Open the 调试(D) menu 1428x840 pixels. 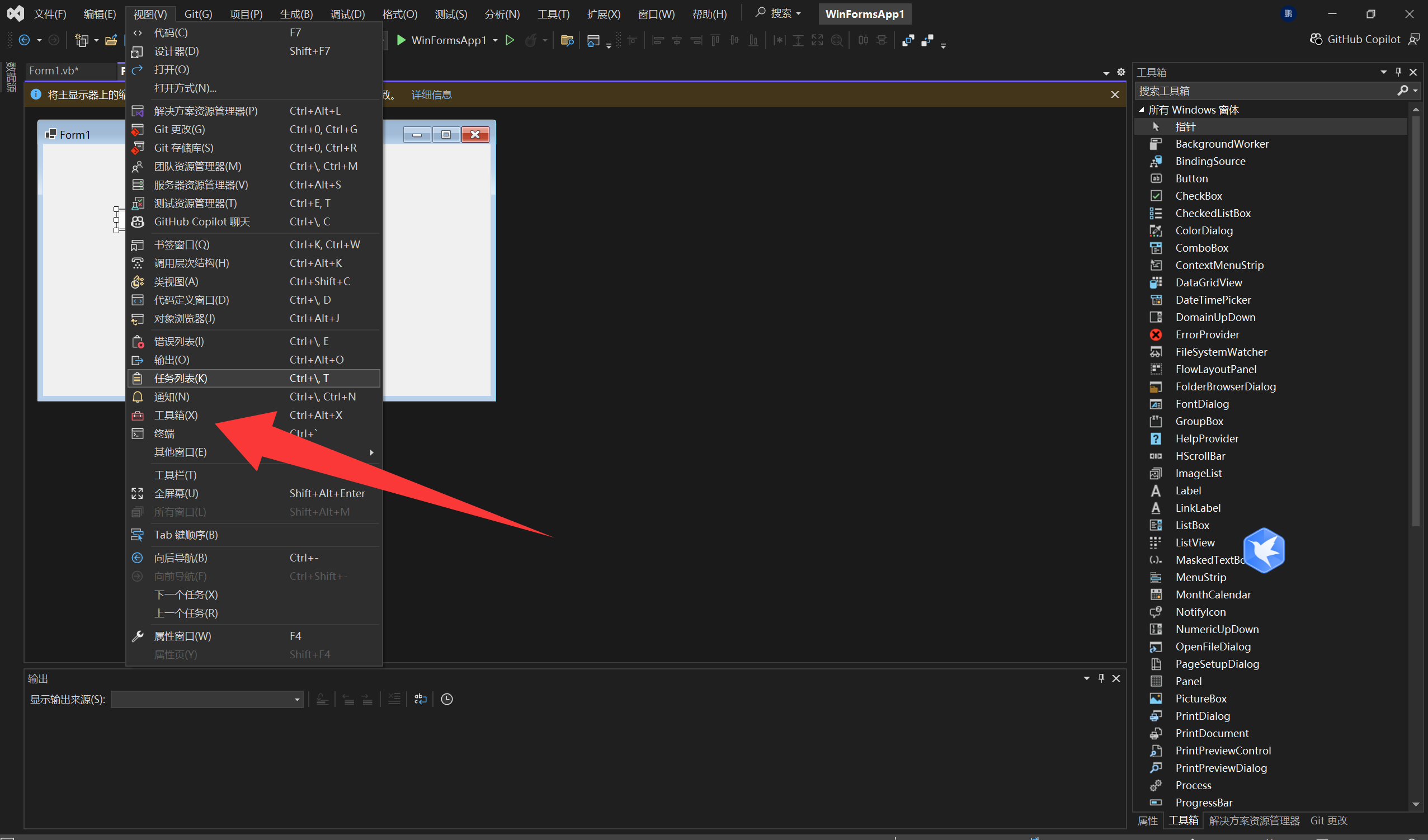click(x=347, y=14)
